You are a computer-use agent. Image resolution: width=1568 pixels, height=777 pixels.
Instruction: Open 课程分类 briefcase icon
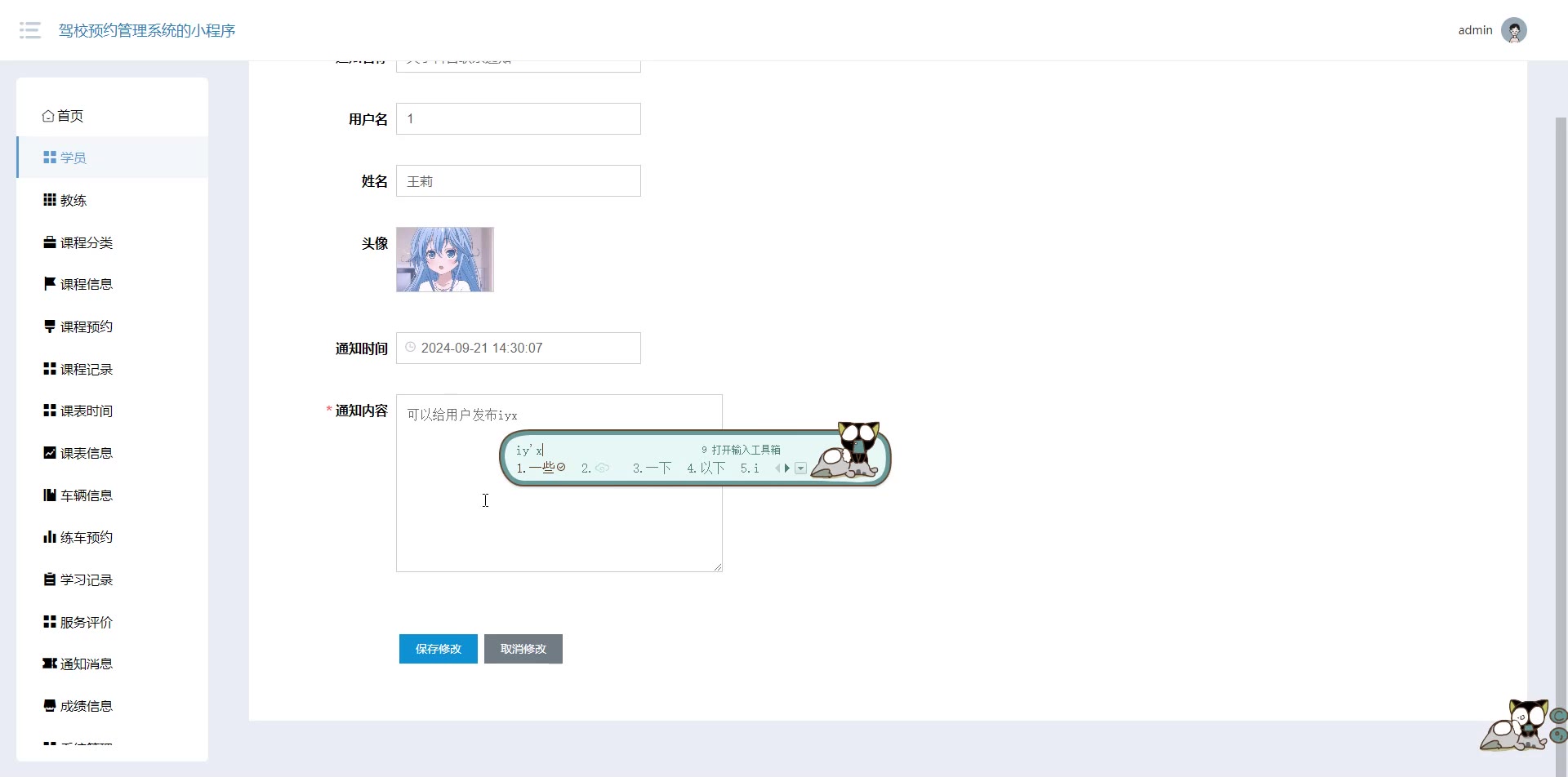(50, 242)
